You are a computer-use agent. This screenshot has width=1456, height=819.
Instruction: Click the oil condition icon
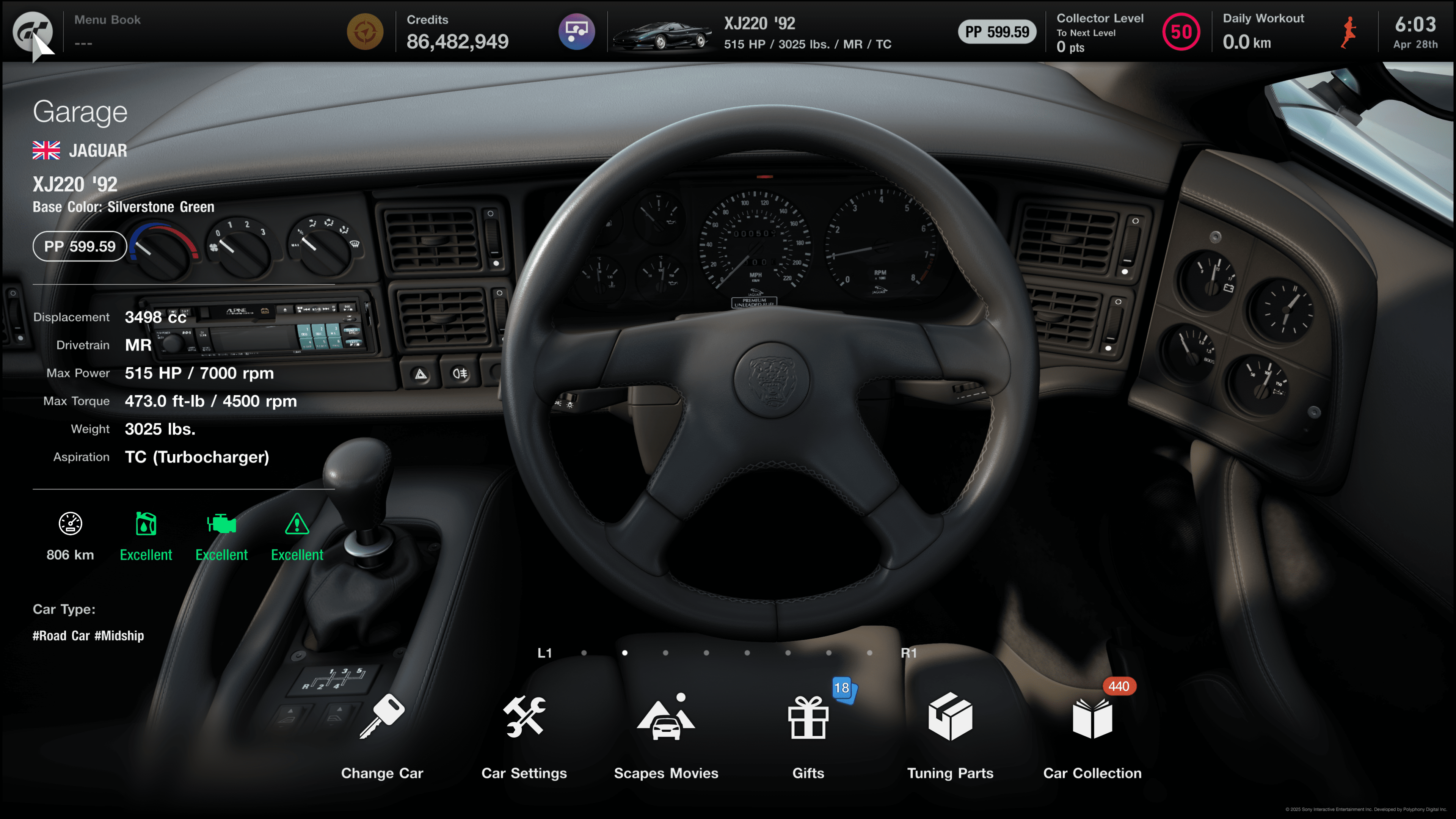click(146, 523)
